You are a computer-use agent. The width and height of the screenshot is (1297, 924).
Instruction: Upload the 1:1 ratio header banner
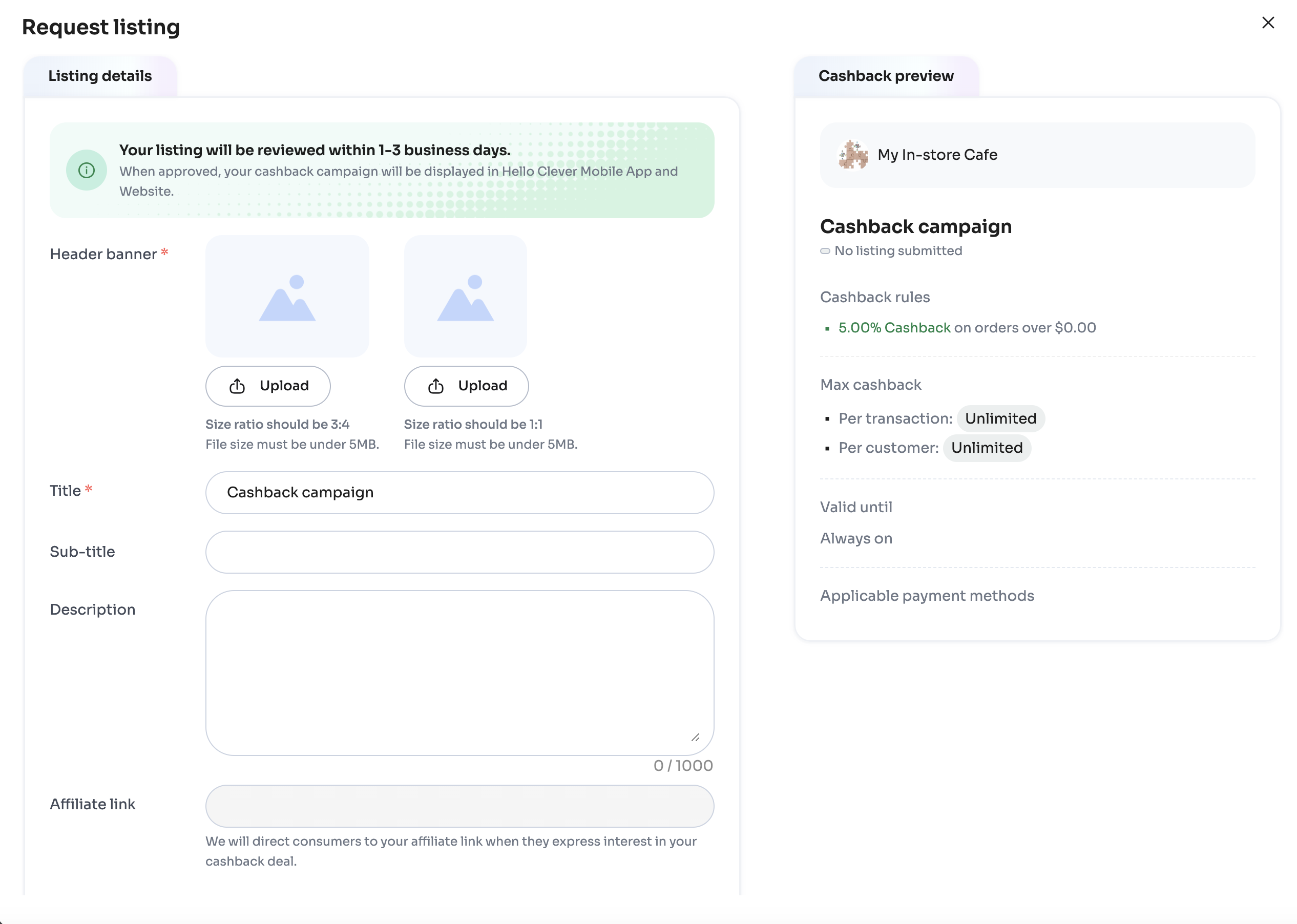466,386
